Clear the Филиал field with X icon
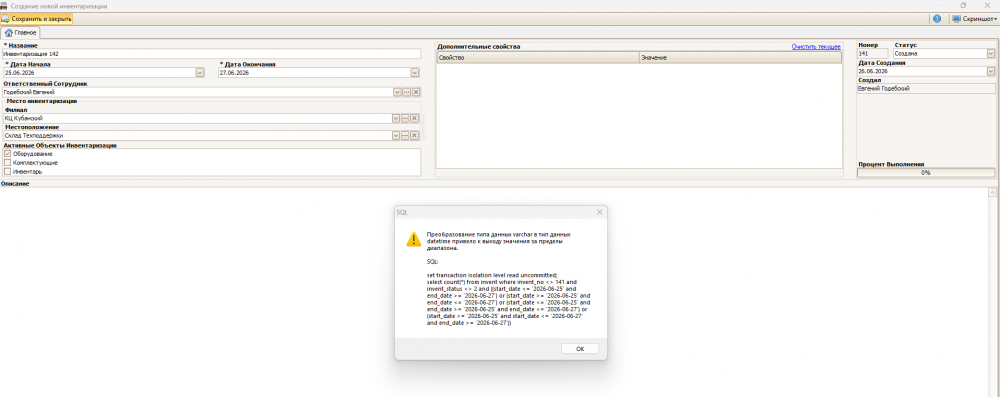The image size is (1000, 397). 414,119
